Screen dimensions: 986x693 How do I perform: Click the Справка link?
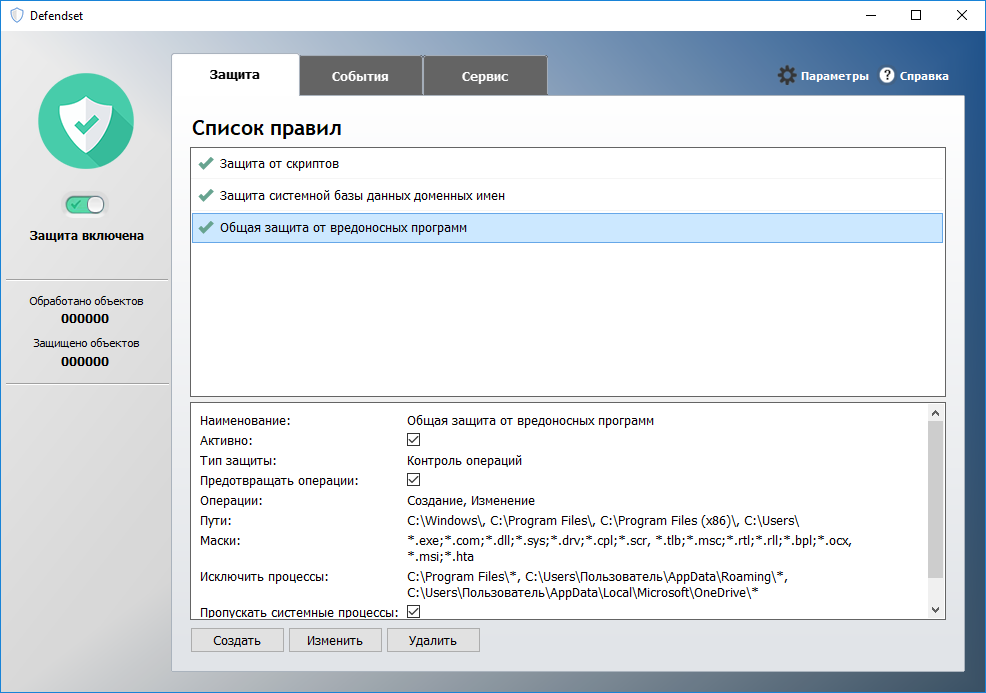(x=924, y=76)
